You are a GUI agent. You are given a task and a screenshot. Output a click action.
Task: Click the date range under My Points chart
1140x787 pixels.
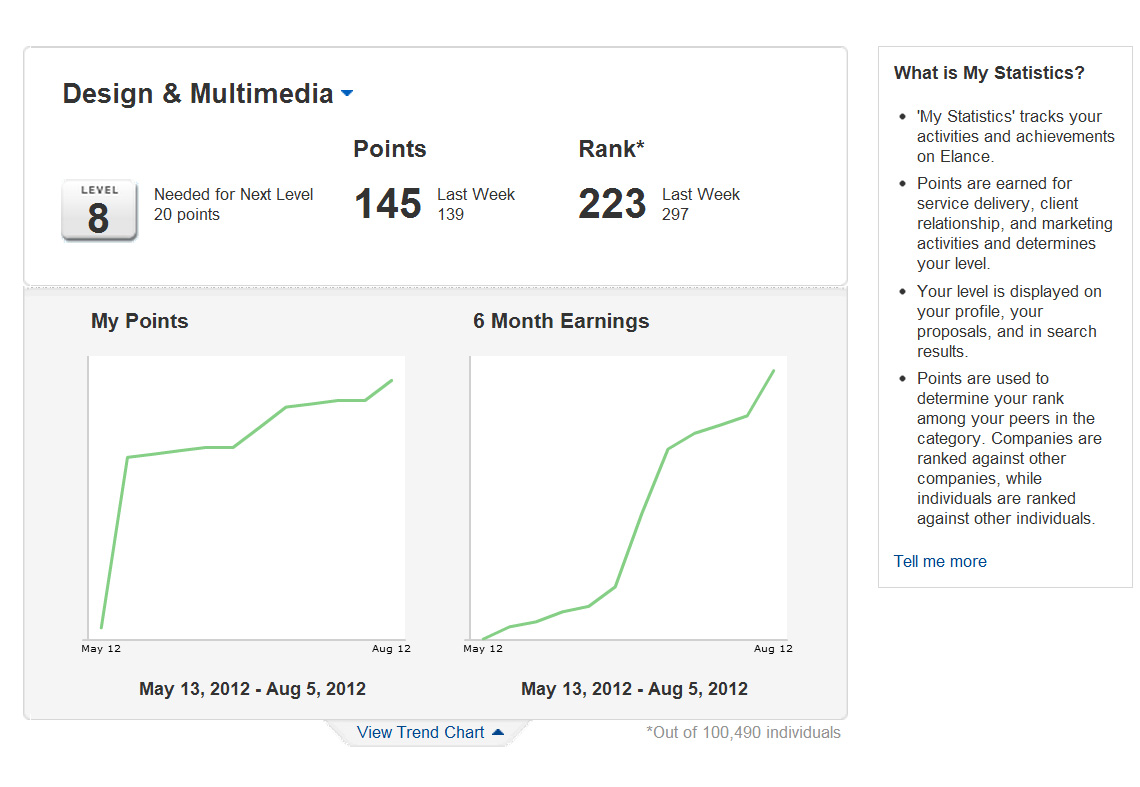(252, 689)
